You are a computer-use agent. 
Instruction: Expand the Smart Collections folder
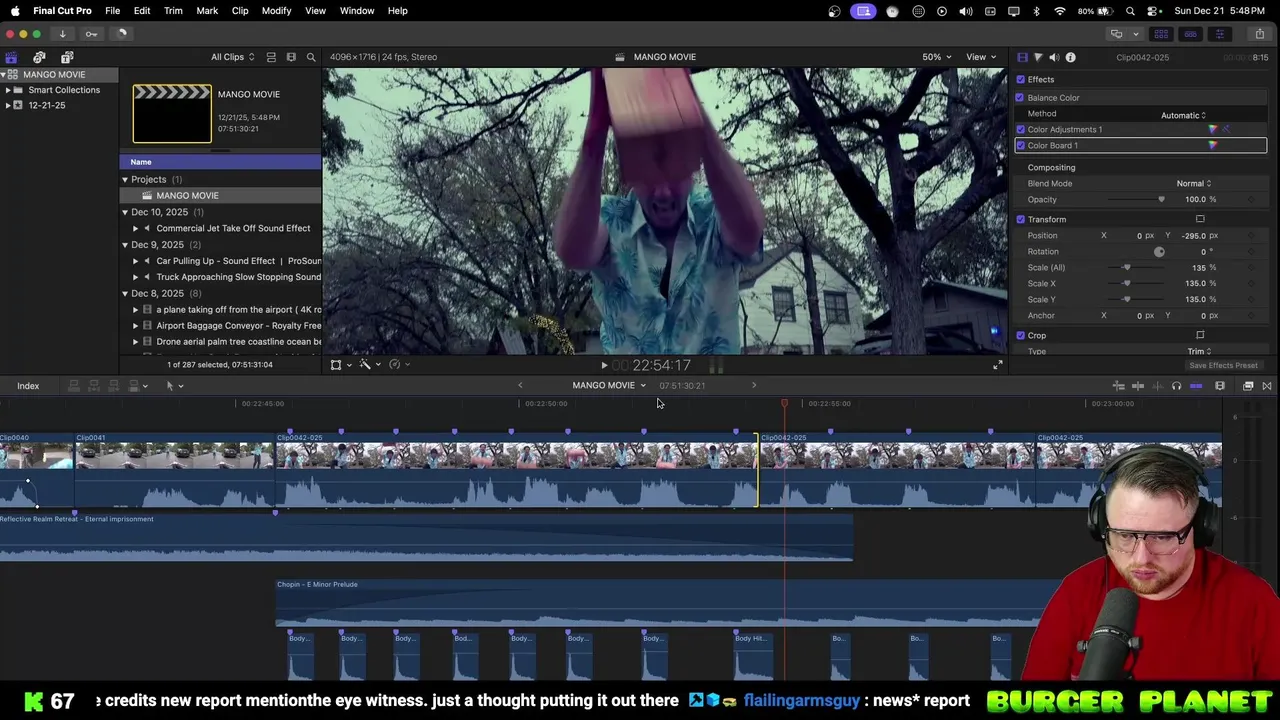point(8,90)
